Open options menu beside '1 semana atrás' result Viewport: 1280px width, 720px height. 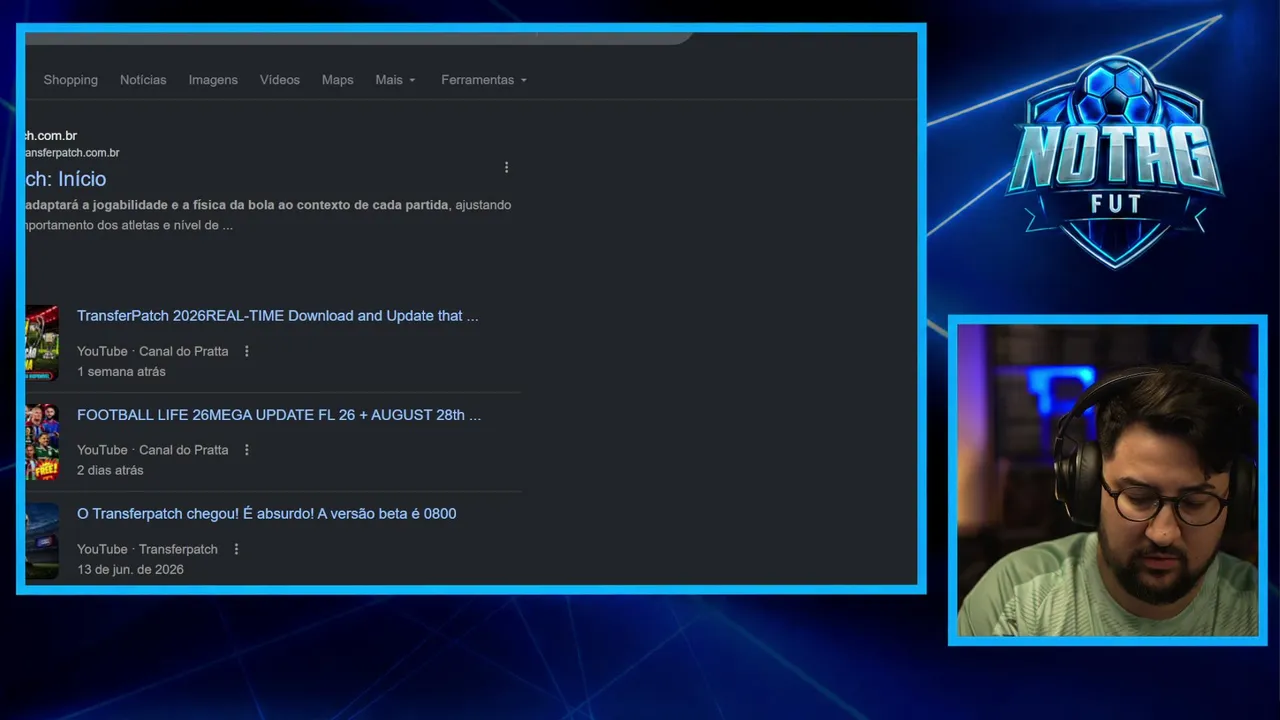[246, 351]
